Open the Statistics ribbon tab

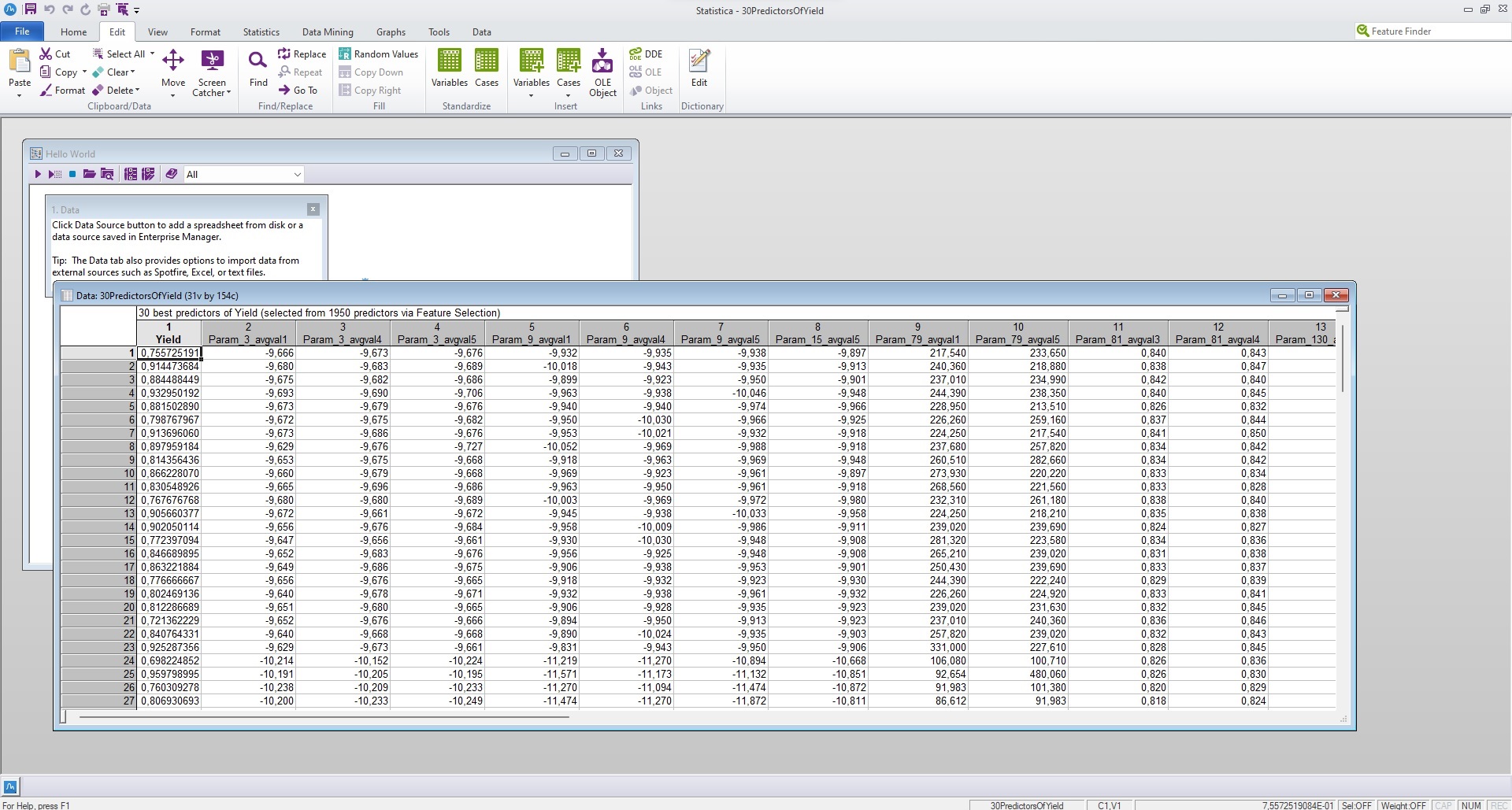[261, 32]
